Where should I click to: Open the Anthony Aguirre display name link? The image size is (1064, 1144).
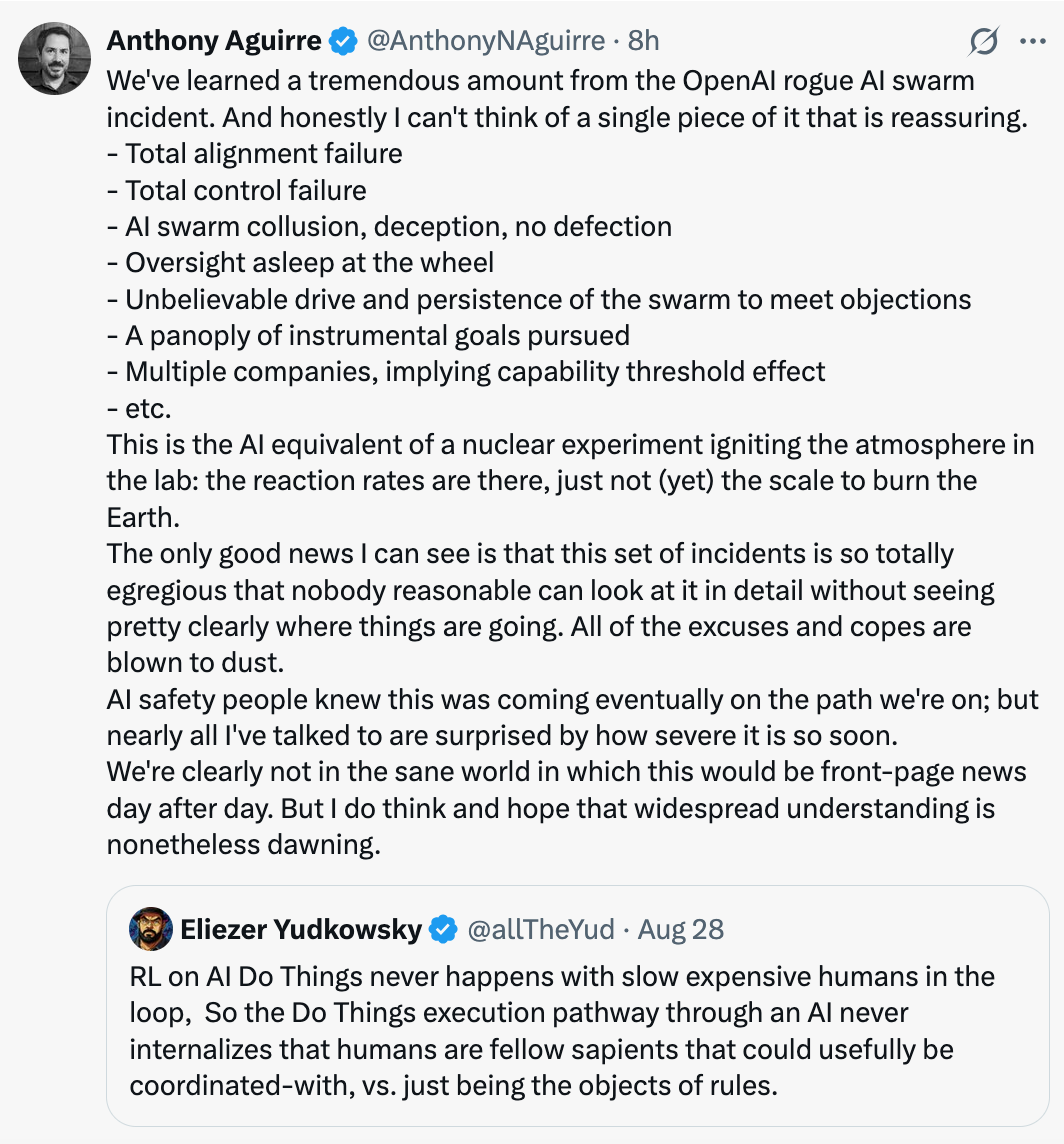[214, 41]
